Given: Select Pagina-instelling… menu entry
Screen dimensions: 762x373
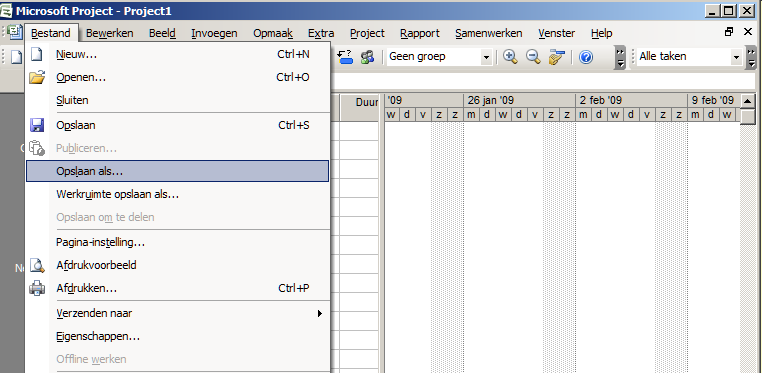Looking at the screenshot, I should pos(101,242).
